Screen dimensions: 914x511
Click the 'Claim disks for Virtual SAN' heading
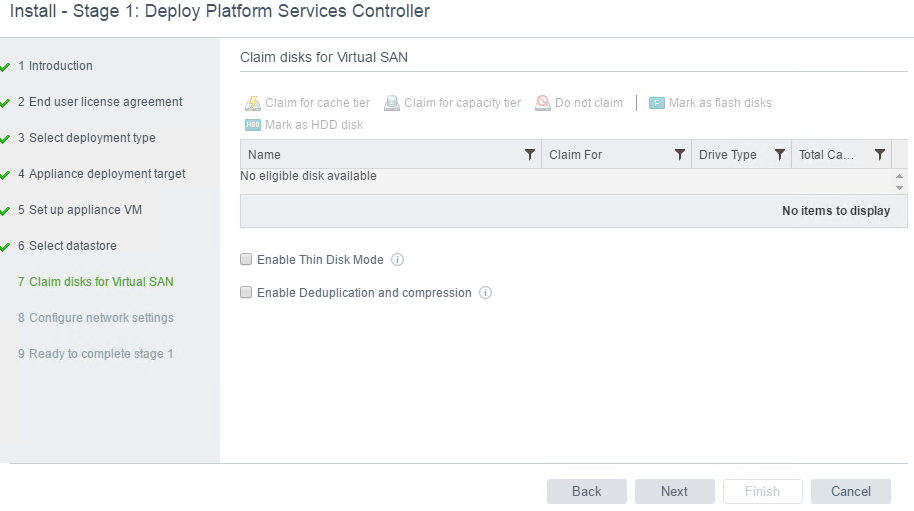point(324,57)
